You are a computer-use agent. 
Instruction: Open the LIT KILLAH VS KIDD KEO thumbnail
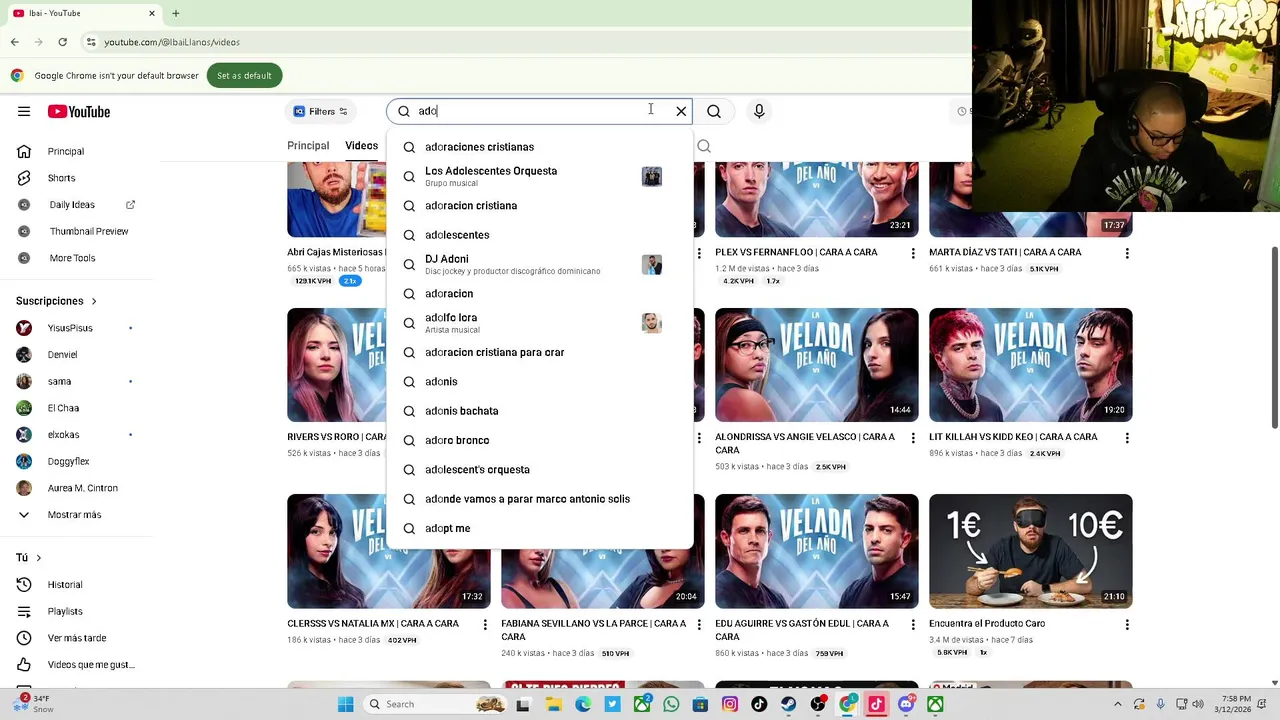coord(1031,365)
